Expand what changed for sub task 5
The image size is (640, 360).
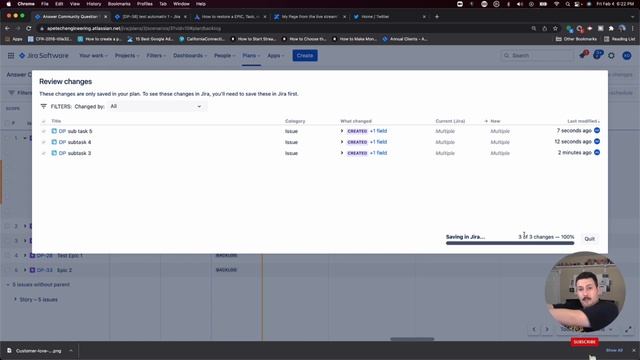pyautogui.click(x=342, y=131)
